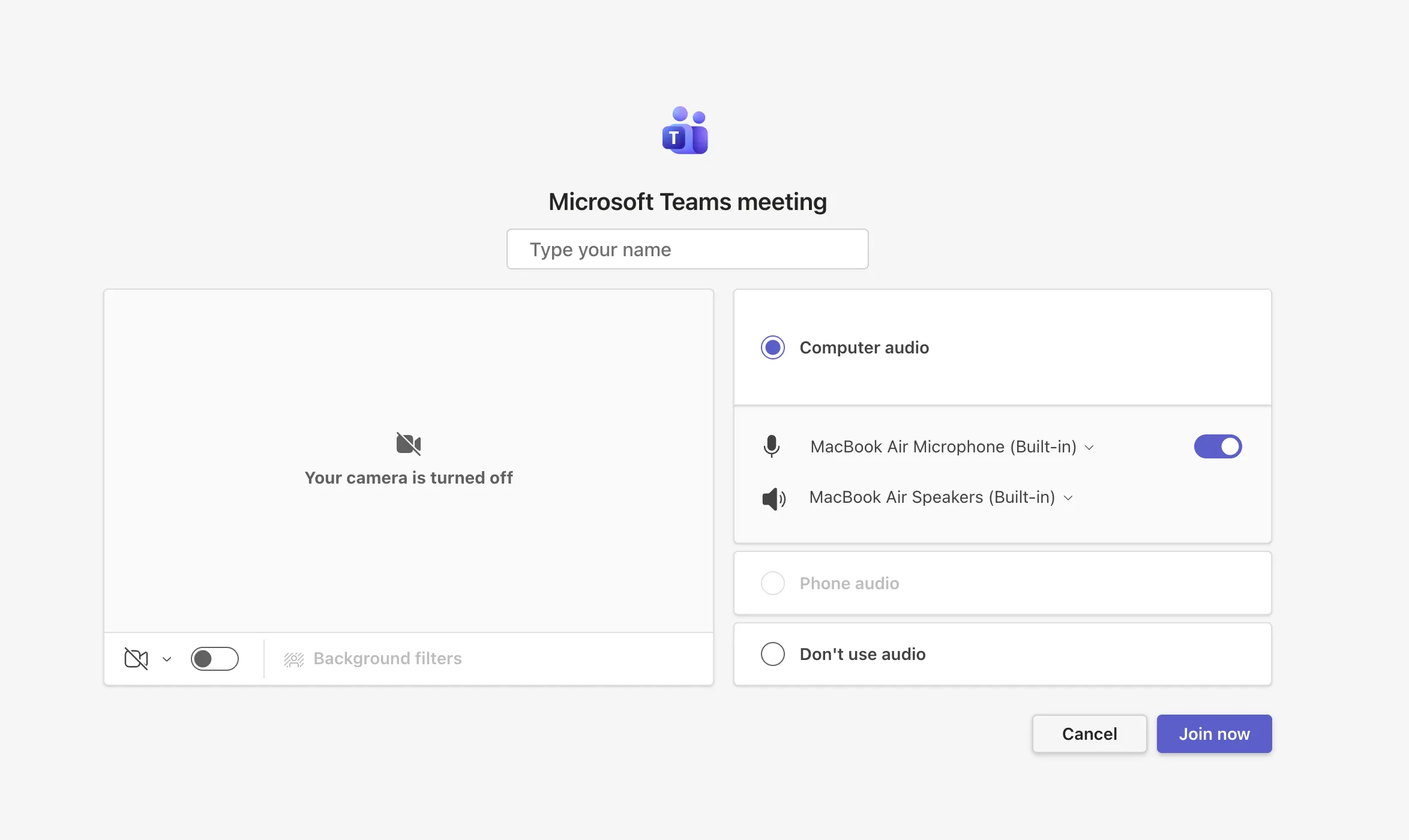Select the Computer audio radio button
This screenshot has width=1409, height=840.
pyautogui.click(x=772, y=347)
